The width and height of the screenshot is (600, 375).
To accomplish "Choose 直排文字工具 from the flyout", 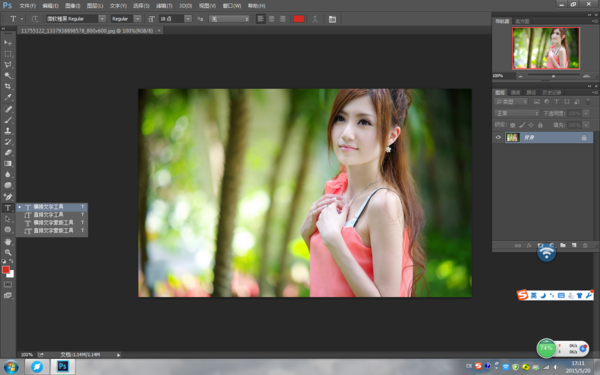I will [52, 215].
